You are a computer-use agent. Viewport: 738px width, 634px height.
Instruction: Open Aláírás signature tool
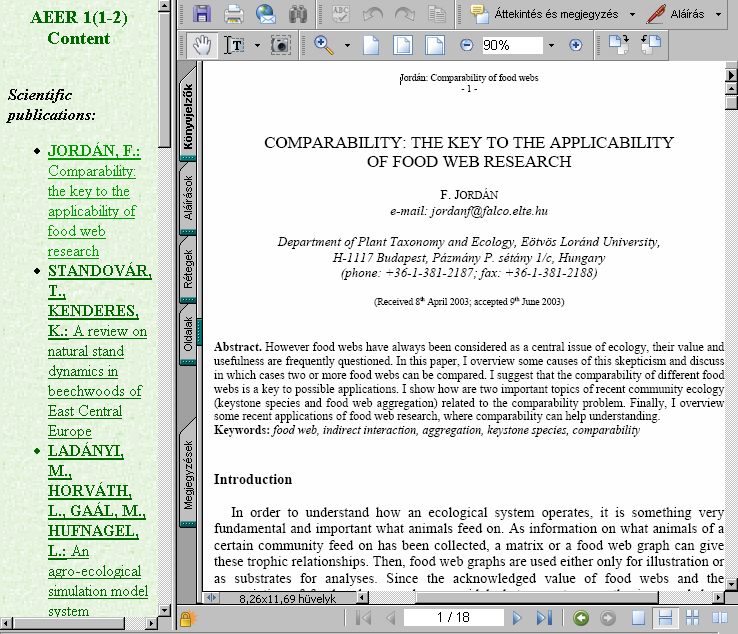pyautogui.click(x=675, y=14)
